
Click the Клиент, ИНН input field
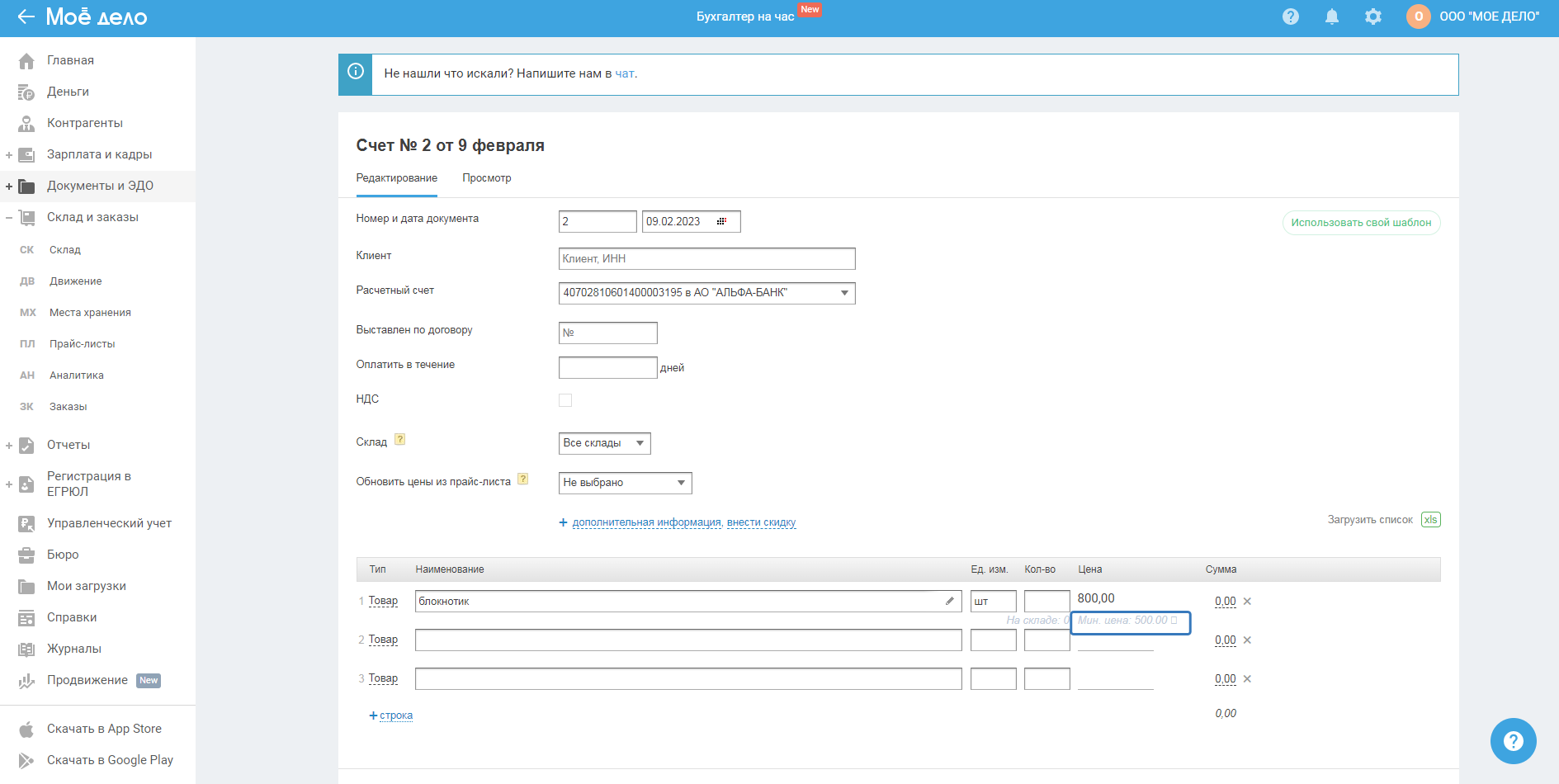tap(706, 259)
